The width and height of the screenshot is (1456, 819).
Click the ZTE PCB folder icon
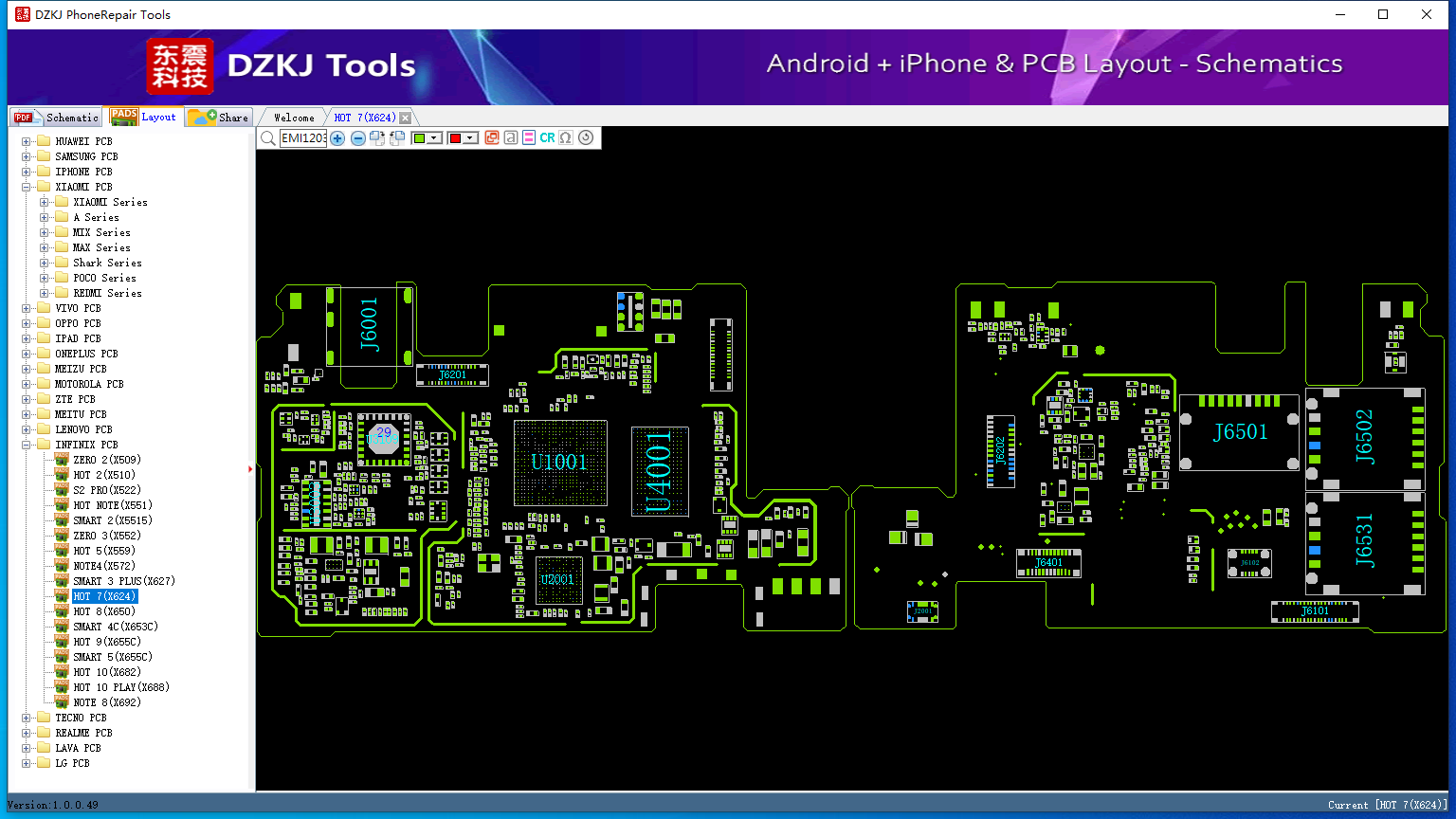coord(44,399)
